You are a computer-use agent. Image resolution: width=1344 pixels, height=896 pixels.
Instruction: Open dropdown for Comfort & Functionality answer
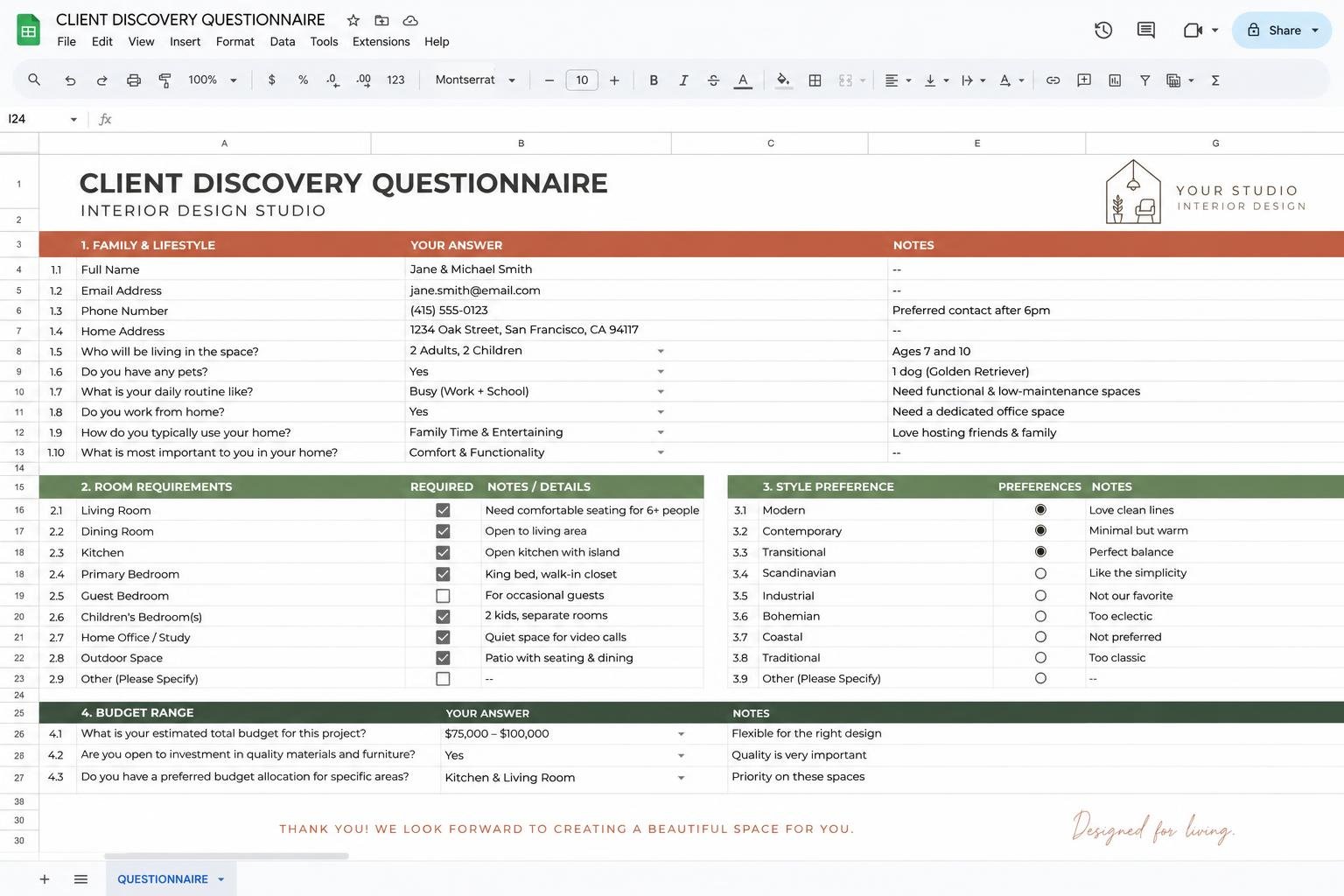click(661, 452)
